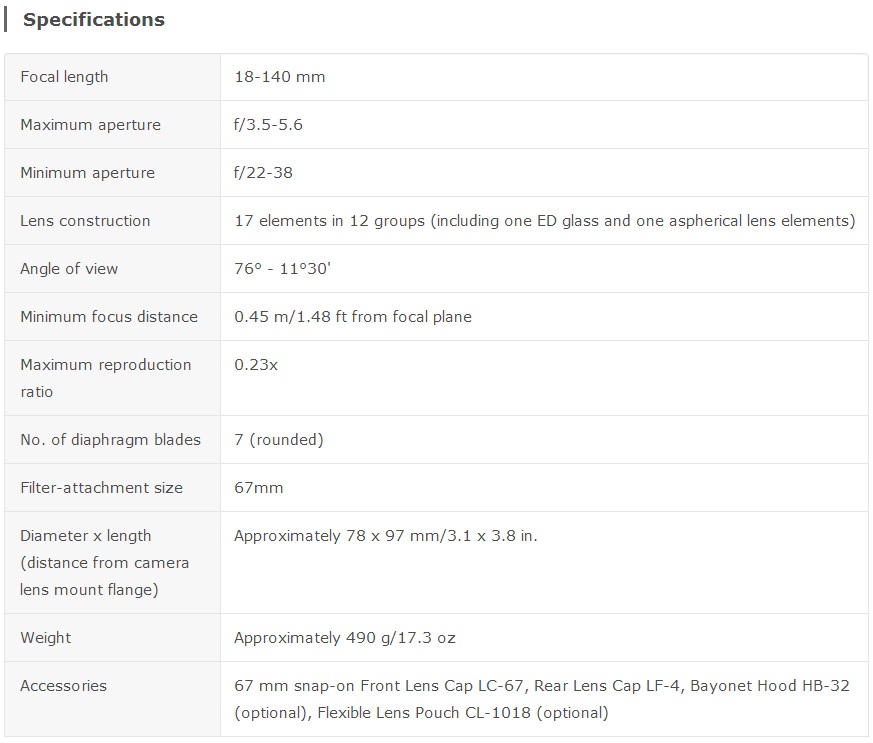Viewport: 873px width, 743px height.
Task: Select the 0.23x value
Action: point(256,365)
